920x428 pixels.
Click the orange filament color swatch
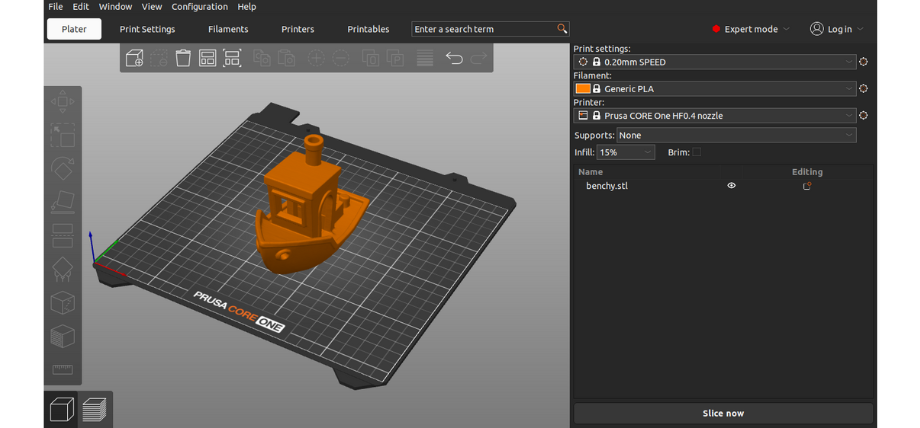pyautogui.click(x=583, y=89)
